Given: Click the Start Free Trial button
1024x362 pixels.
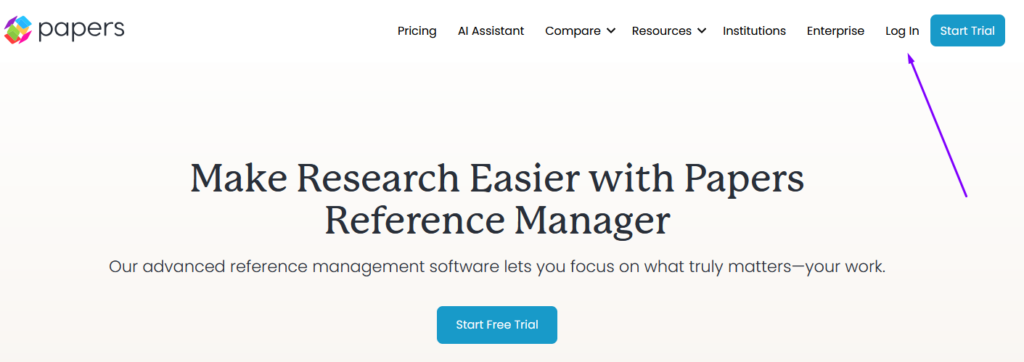Looking at the screenshot, I should click(497, 325).
